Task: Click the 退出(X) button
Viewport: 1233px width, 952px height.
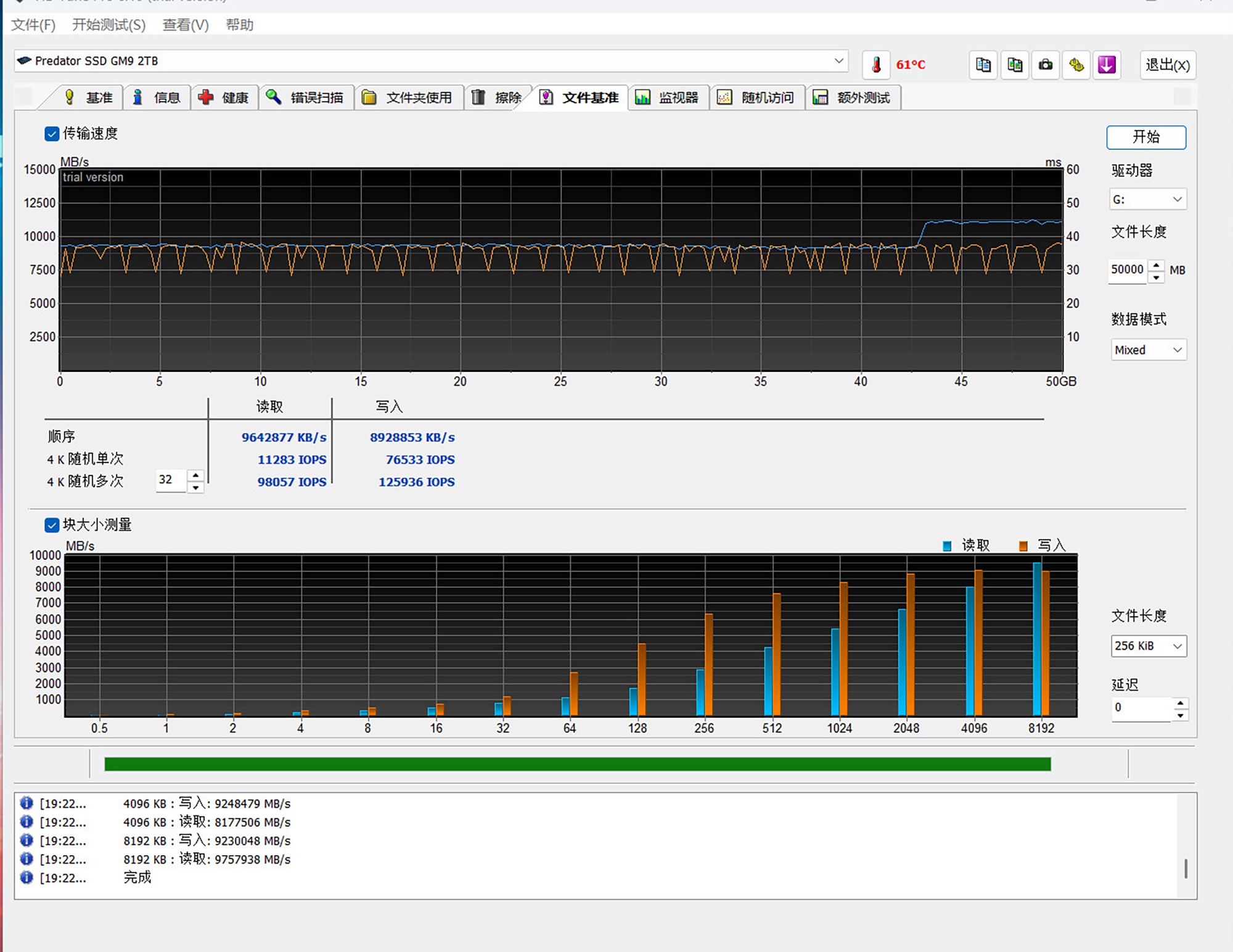Action: click(x=1167, y=65)
